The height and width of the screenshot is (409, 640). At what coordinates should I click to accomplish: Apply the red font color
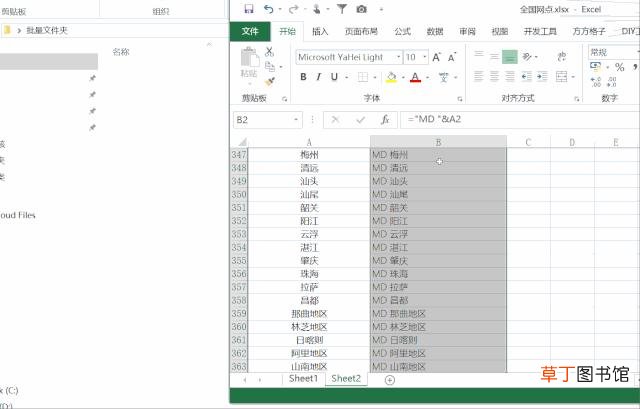coord(416,77)
